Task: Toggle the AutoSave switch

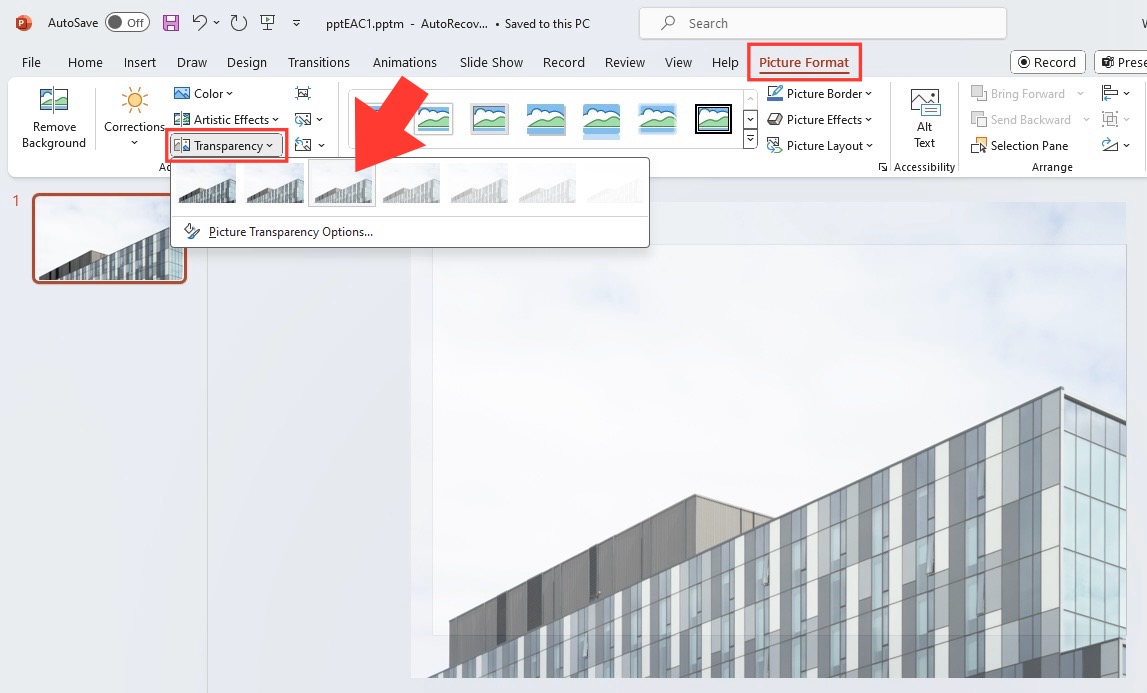Action: click(x=127, y=23)
